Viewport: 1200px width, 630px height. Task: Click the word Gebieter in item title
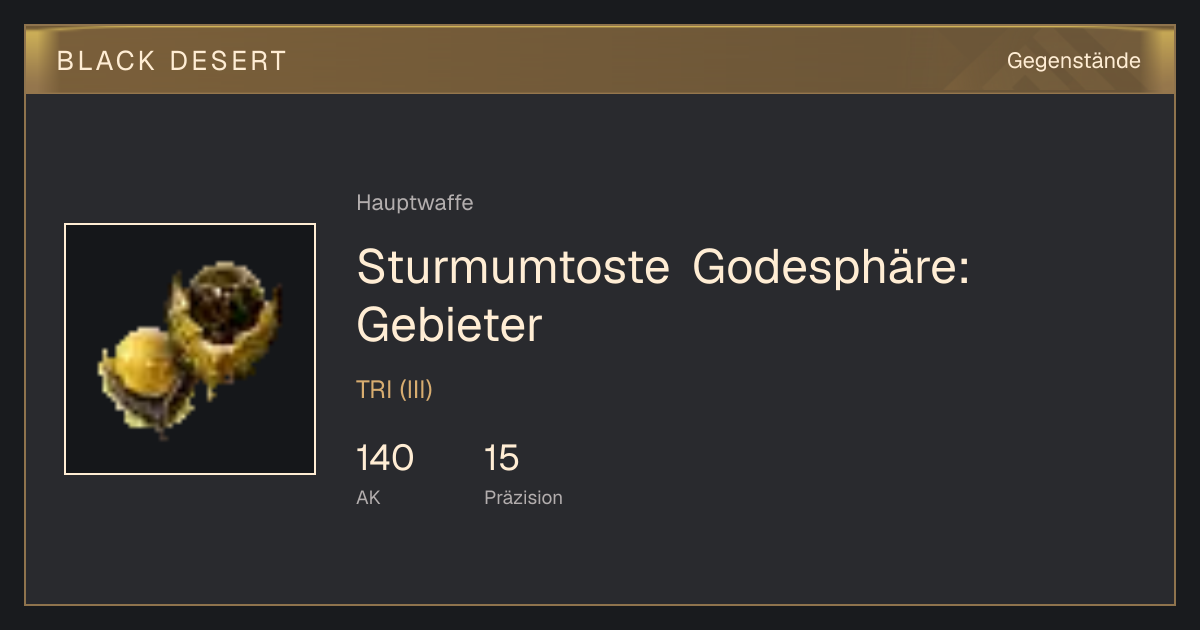pos(449,325)
